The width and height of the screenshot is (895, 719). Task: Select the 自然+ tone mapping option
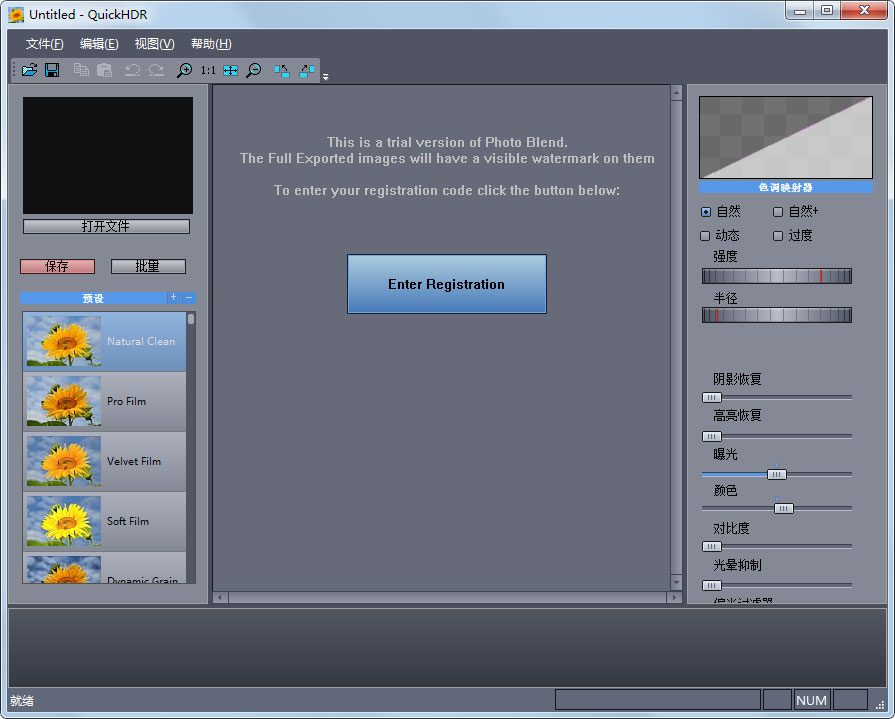point(795,212)
